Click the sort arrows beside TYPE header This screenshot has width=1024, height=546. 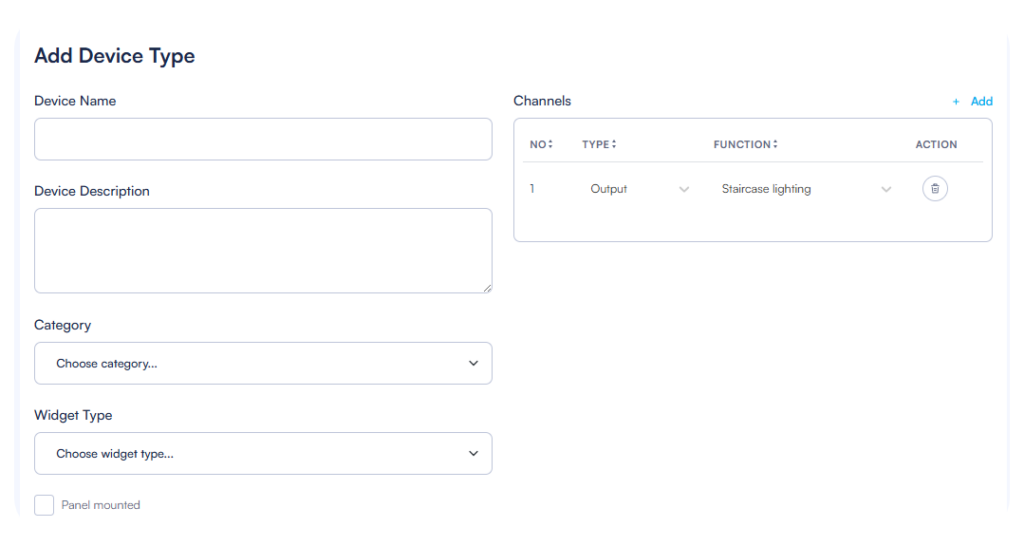[x=614, y=144]
